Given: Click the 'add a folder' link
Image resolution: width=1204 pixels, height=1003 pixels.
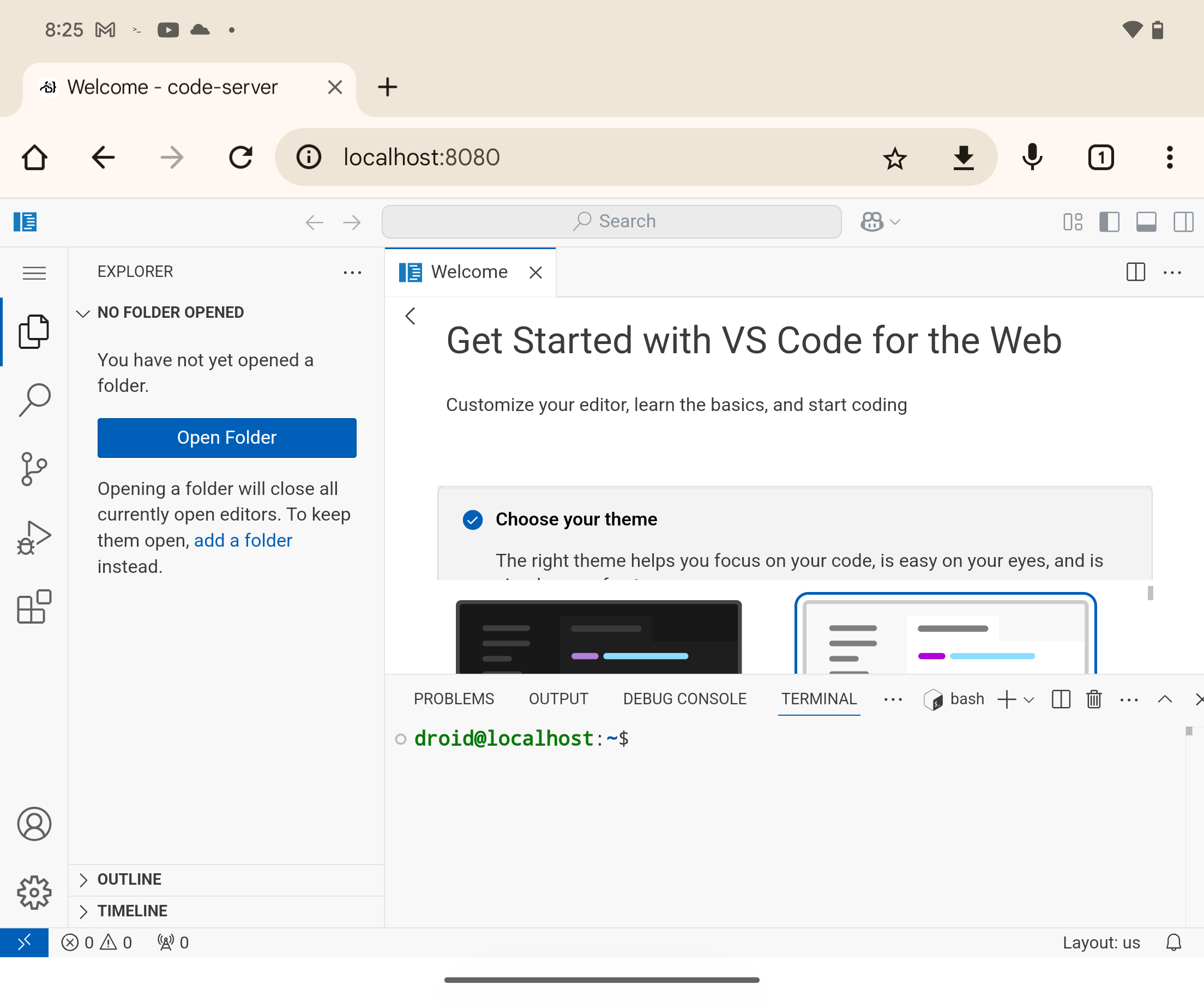Looking at the screenshot, I should pos(243,540).
